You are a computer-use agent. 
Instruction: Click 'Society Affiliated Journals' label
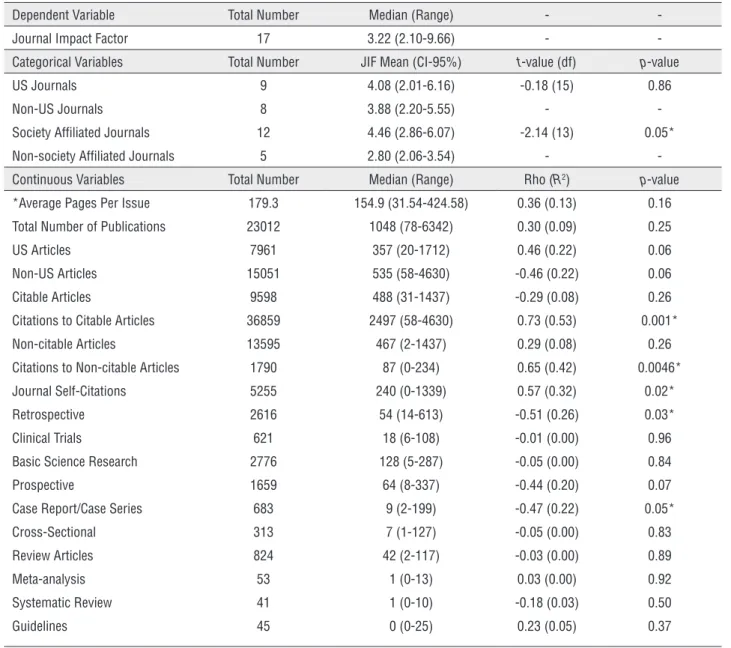(x=81, y=133)
